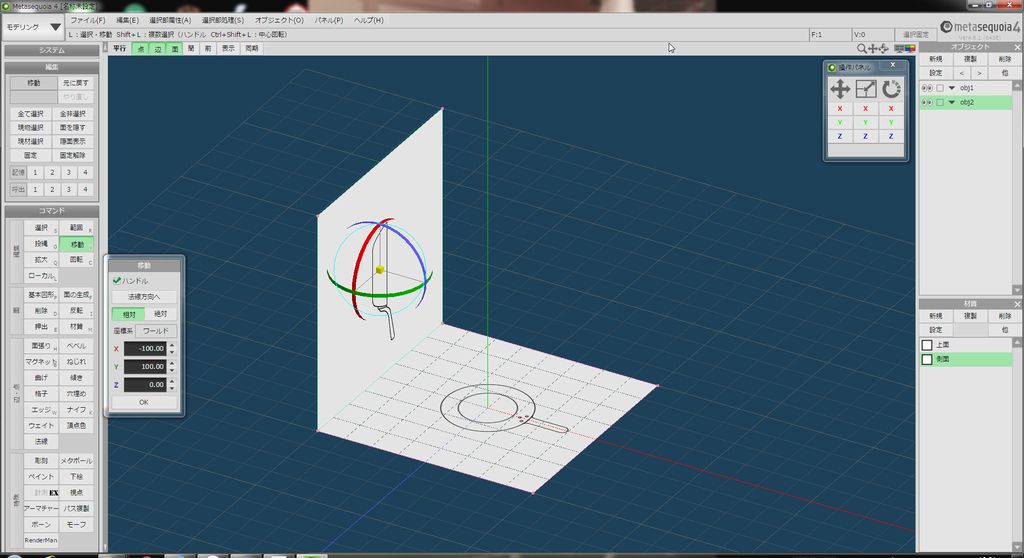1024x558 pixels.
Task: Click the blue Z under the rotate icon
Action: tap(891, 136)
